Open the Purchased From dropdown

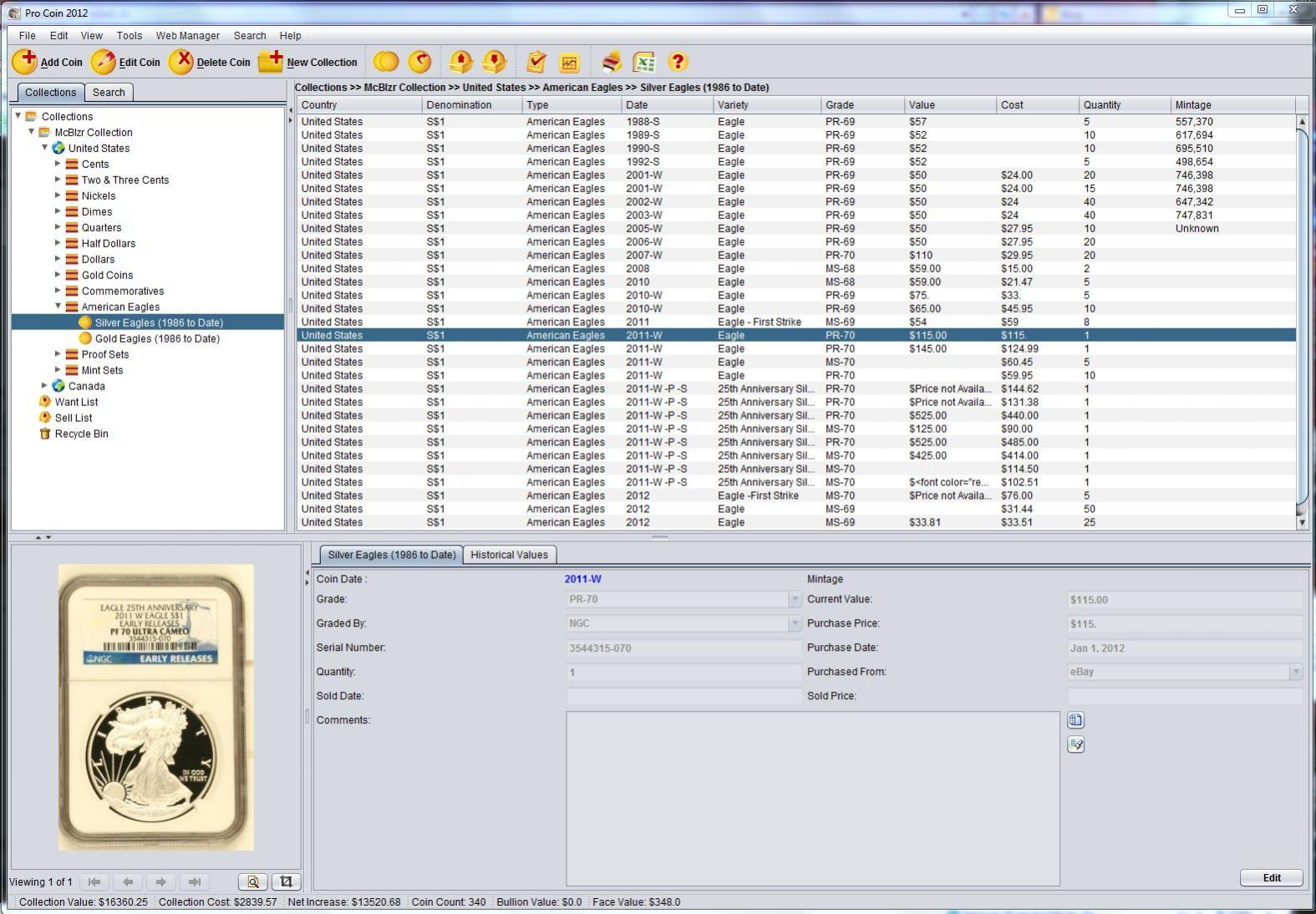(x=1295, y=672)
